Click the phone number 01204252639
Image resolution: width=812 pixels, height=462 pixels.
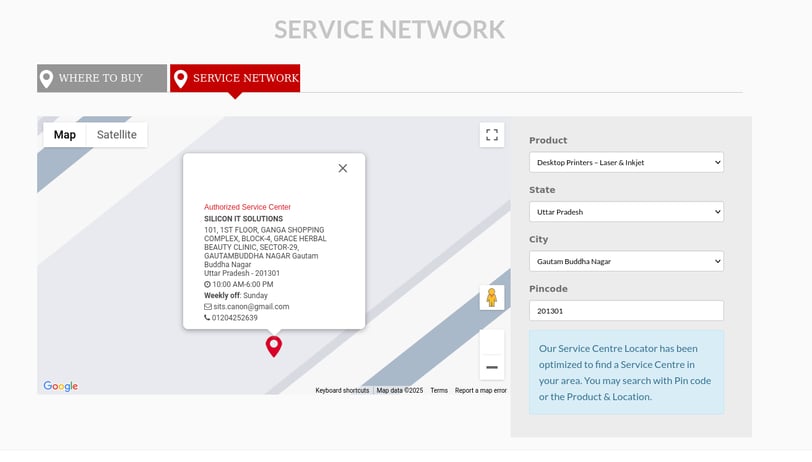234,317
